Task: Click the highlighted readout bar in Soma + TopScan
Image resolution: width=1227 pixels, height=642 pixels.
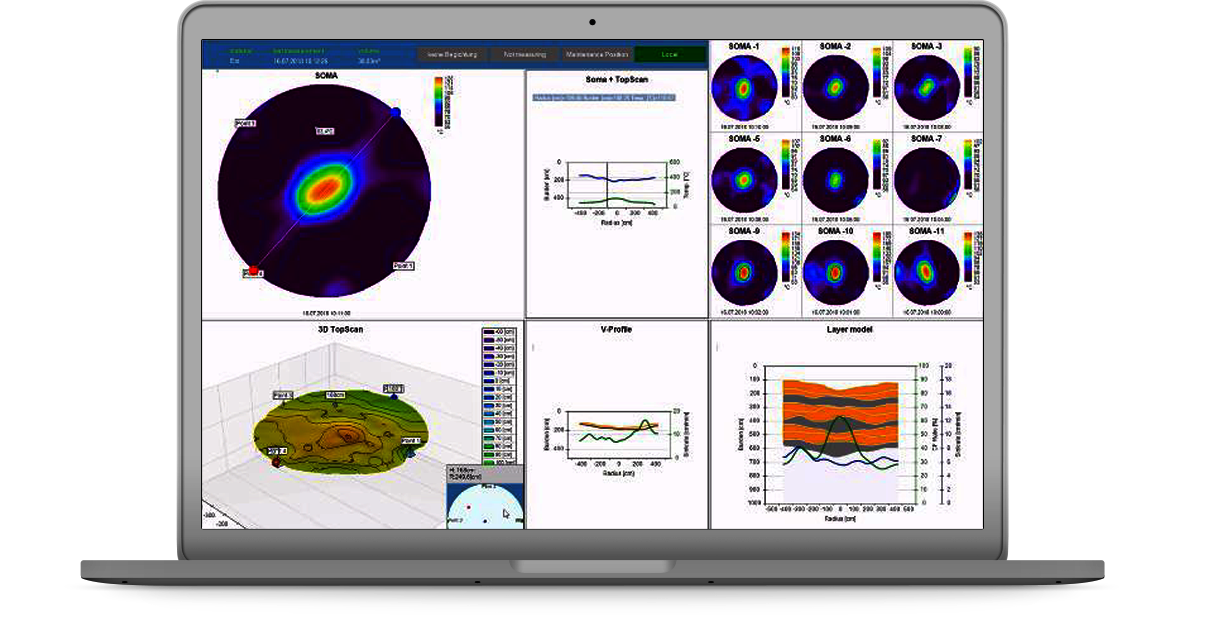Action: point(603,98)
